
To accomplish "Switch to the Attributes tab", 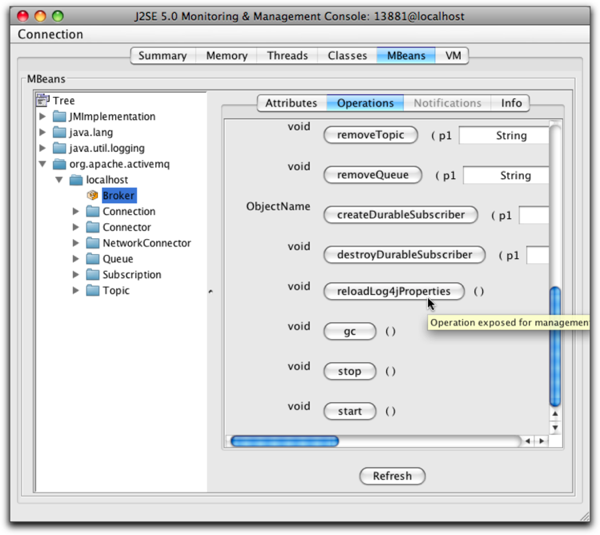I will (x=291, y=103).
